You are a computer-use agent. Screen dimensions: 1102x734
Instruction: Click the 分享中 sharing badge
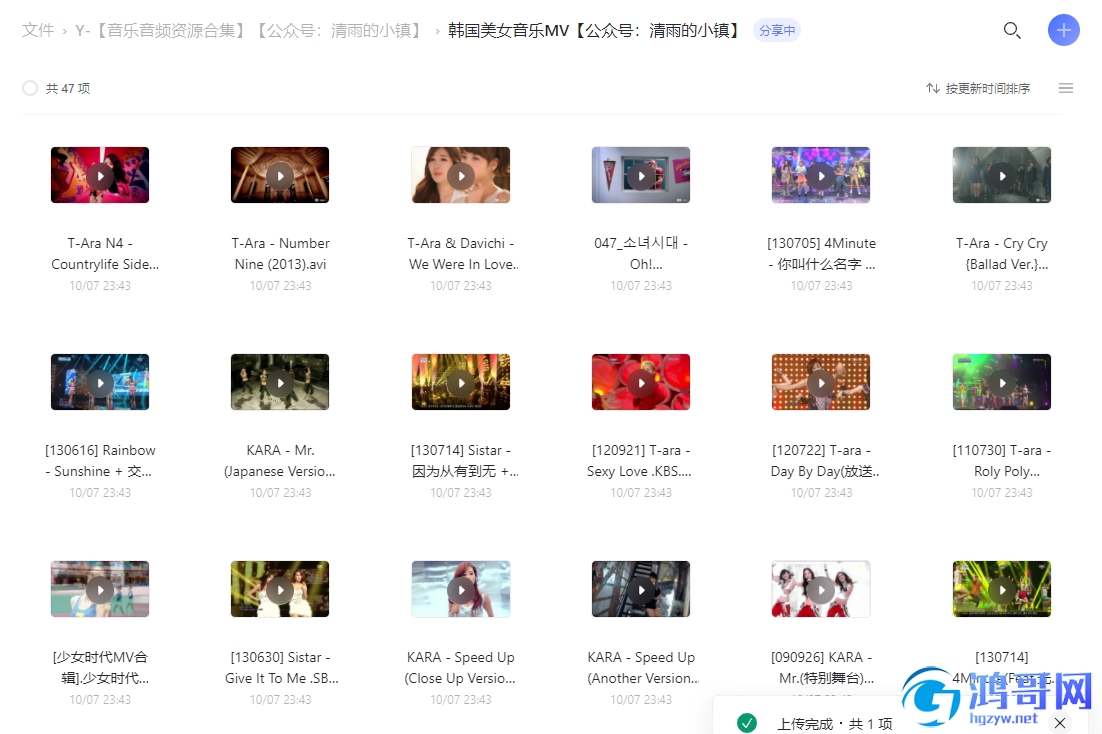pos(777,30)
